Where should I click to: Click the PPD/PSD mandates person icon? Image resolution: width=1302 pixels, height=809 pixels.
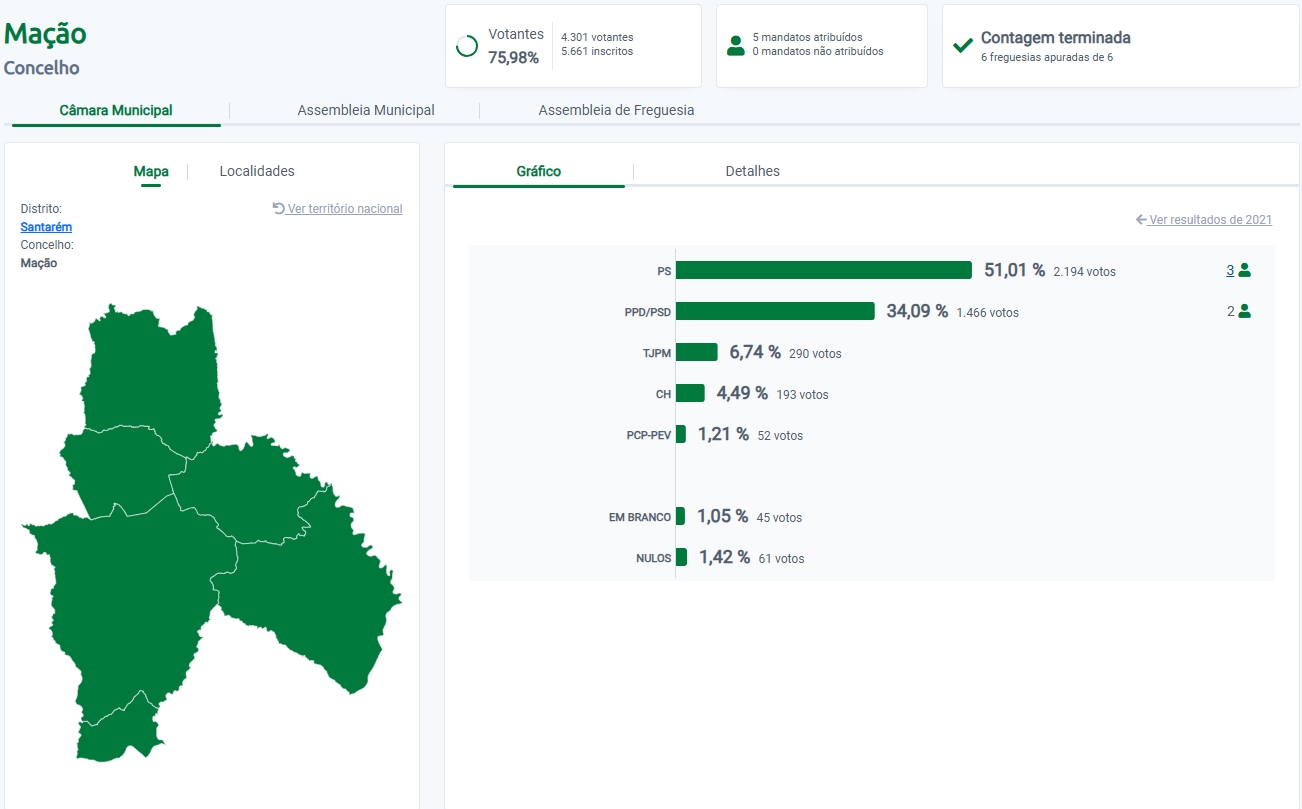coord(1244,311)
